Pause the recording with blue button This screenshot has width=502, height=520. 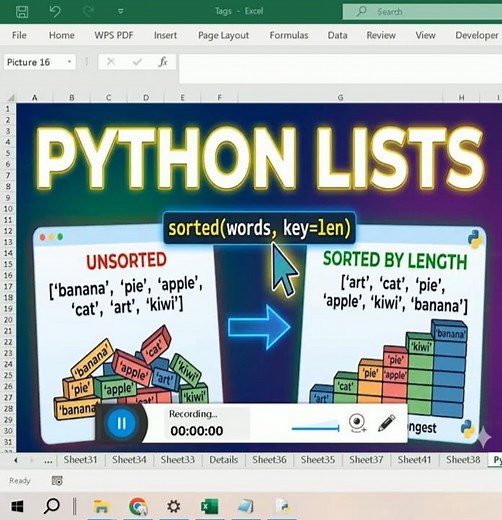click(121, 423)
